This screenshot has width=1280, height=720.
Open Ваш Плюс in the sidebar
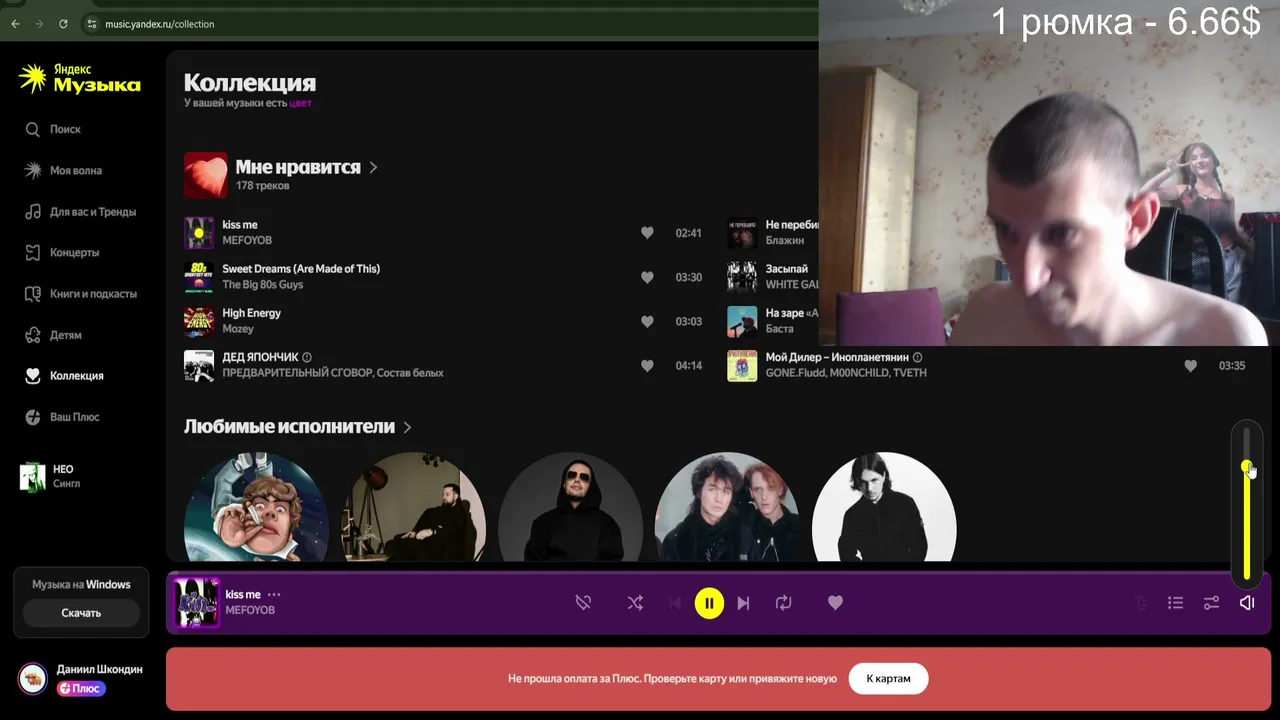75,416
